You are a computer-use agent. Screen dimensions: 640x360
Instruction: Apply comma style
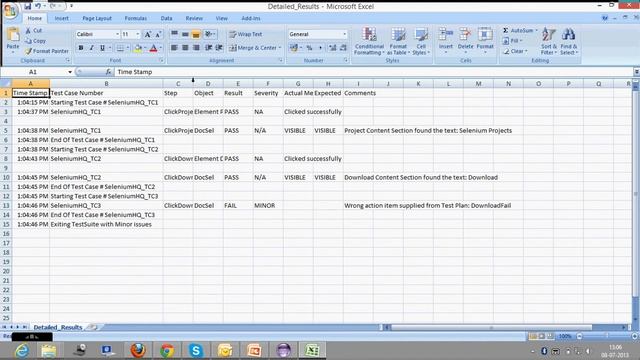coord(320,48)
